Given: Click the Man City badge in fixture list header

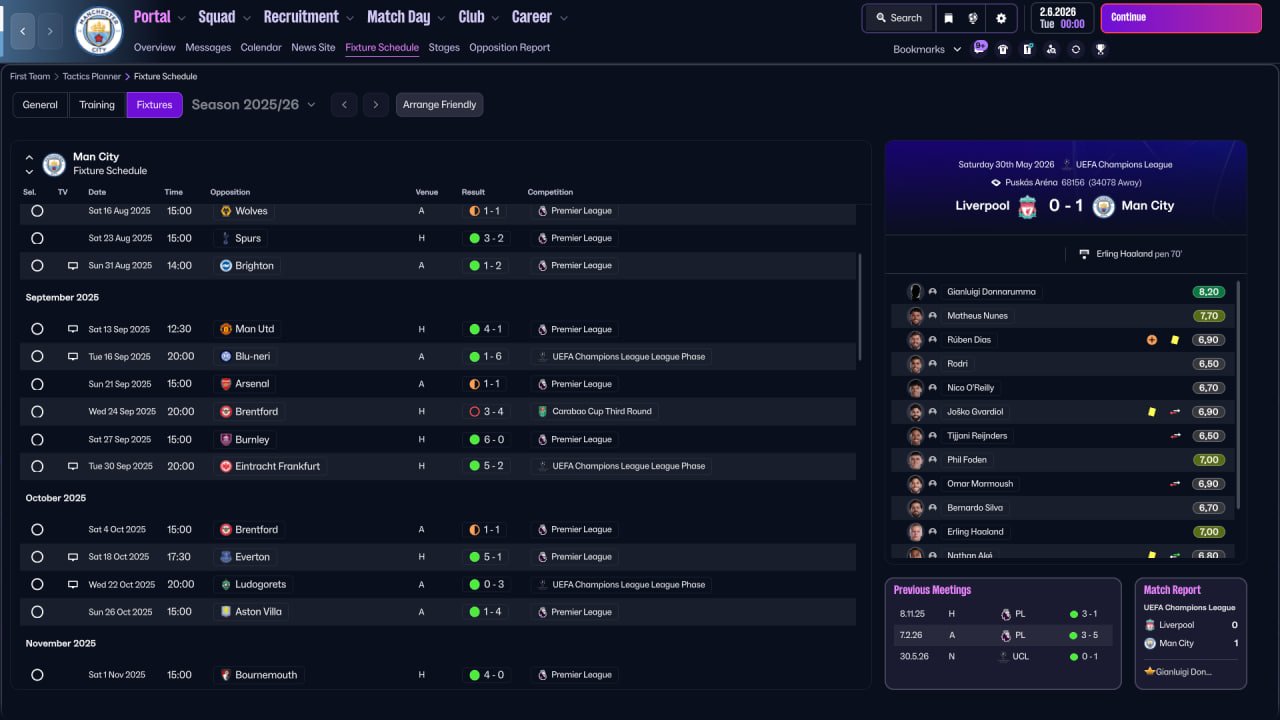Looking at the screenshot, I should [x=54, y=164].
